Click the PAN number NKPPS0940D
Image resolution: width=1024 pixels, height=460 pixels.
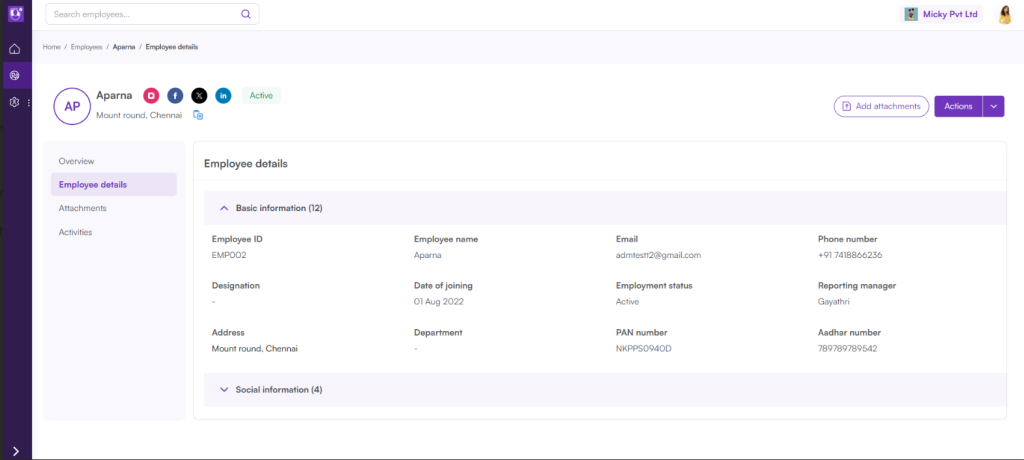tap(644, 348)
